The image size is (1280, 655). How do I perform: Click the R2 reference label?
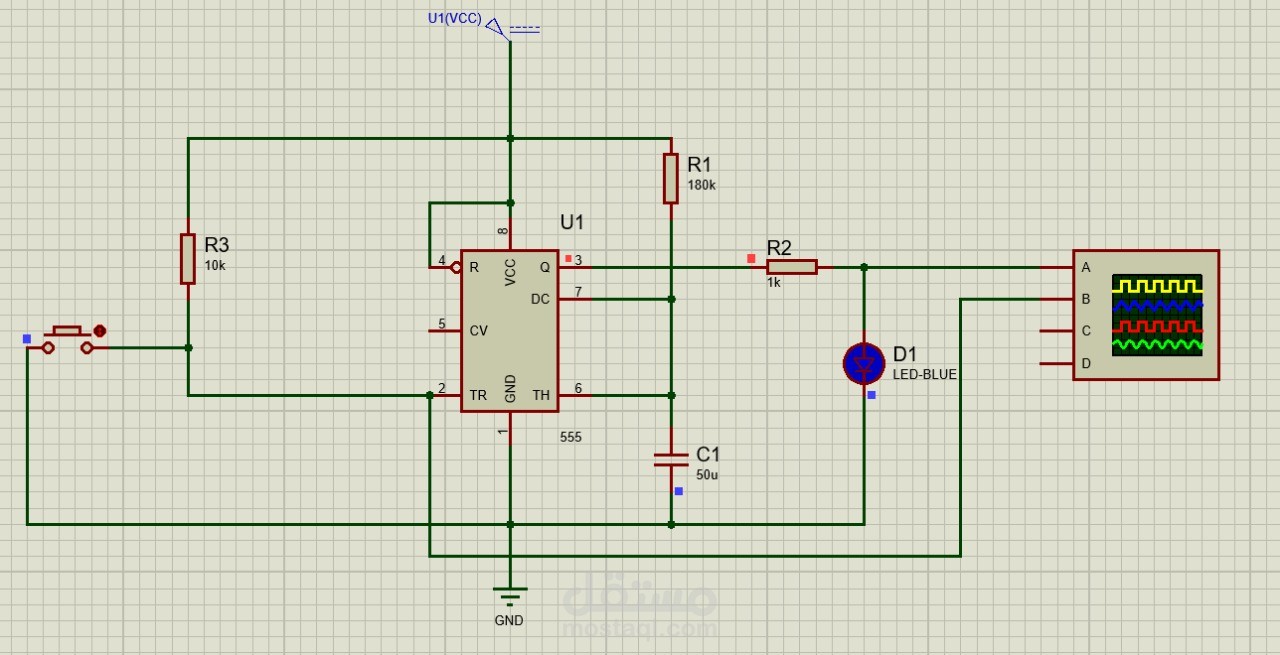779,248
